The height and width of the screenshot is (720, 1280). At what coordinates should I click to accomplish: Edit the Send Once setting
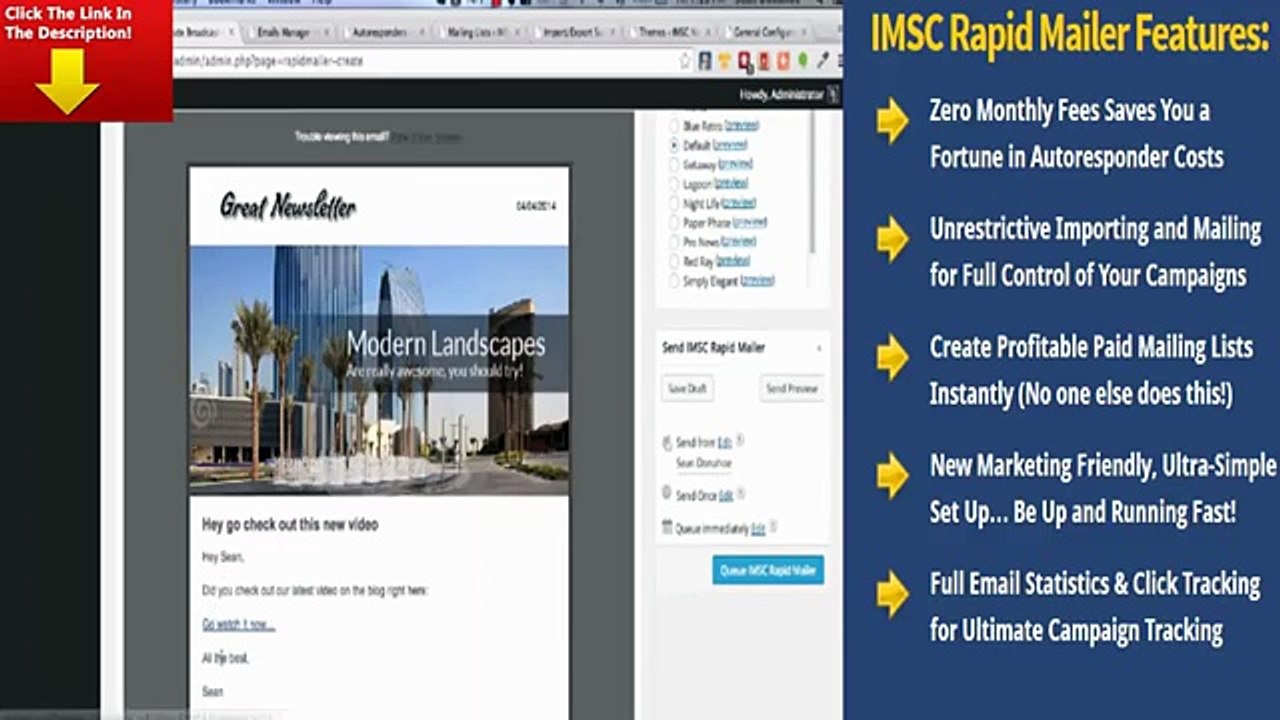click(x=726, y=495)
